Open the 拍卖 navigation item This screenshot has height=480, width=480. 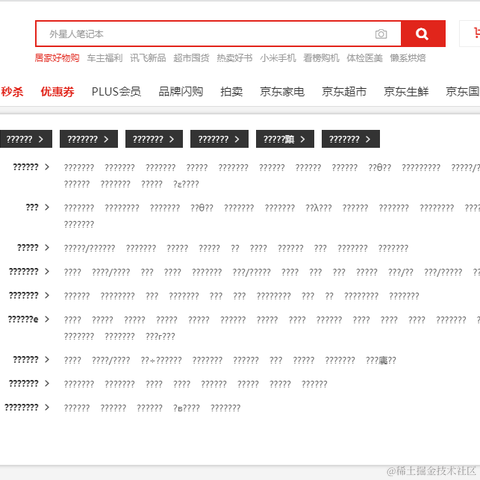[x=231, y=92]
